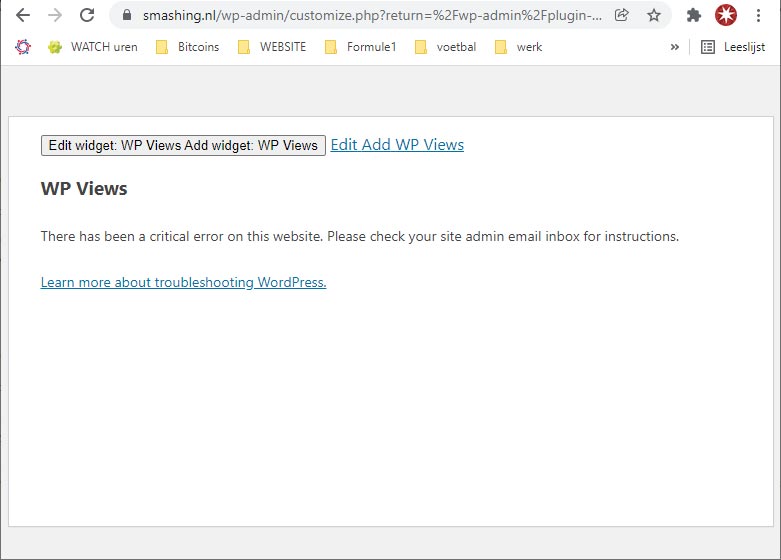This screenshot has height=560, width=781.
Task: Bookmark this page with the star icon
Action: pos(654,15)
